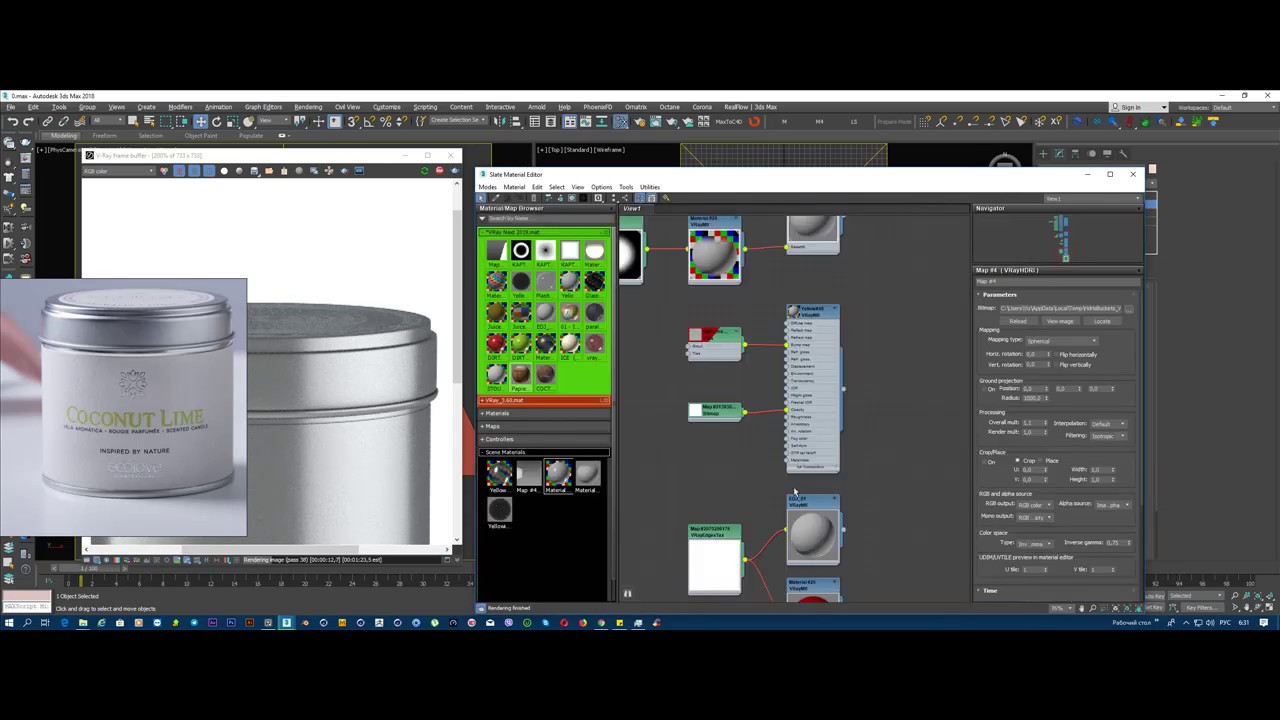Select the black-ring KAPT material swatch

coord(520,251)
